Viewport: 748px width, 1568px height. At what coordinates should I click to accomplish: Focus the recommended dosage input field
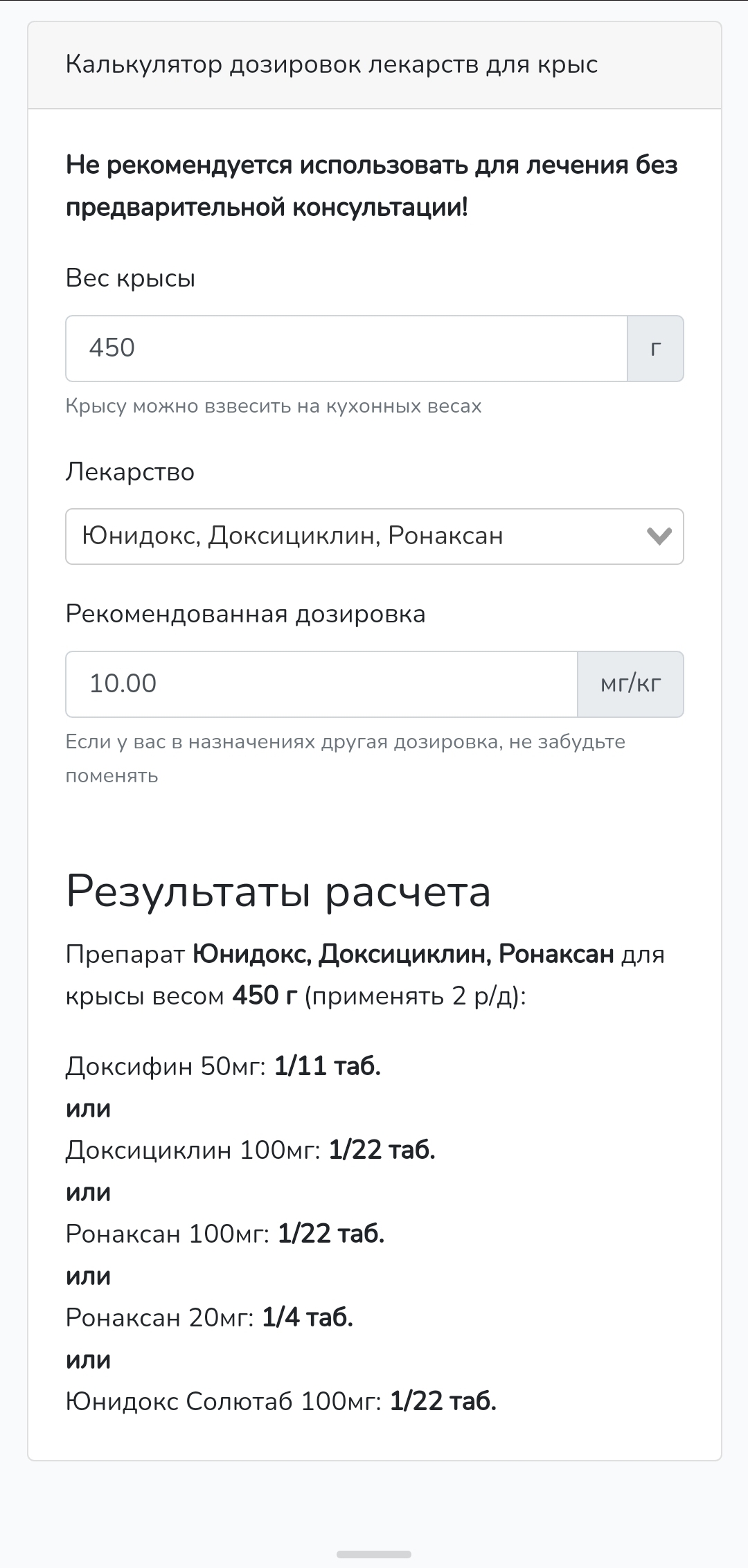tap(321, 684)
